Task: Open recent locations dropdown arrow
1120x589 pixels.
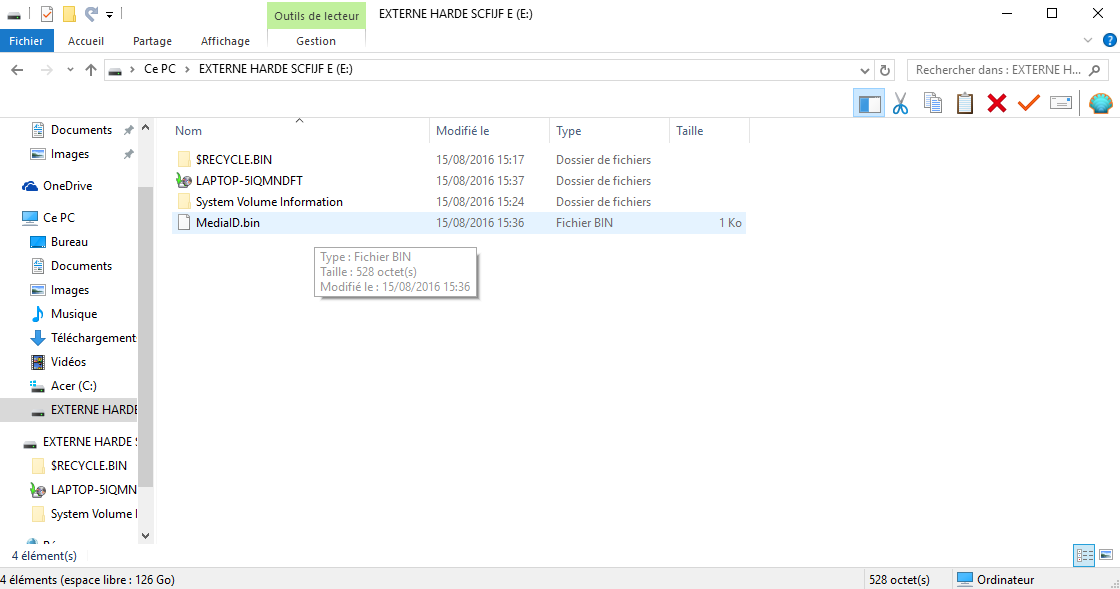Action: pos(70,70)
